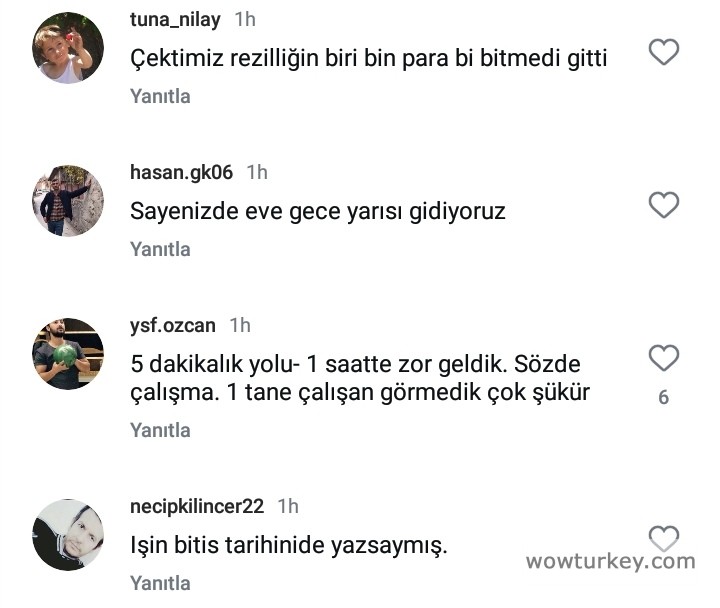This screenshot has width=720, height=608.
Task: Open necipkilincer22's profile picture
Action: [68, 535]
